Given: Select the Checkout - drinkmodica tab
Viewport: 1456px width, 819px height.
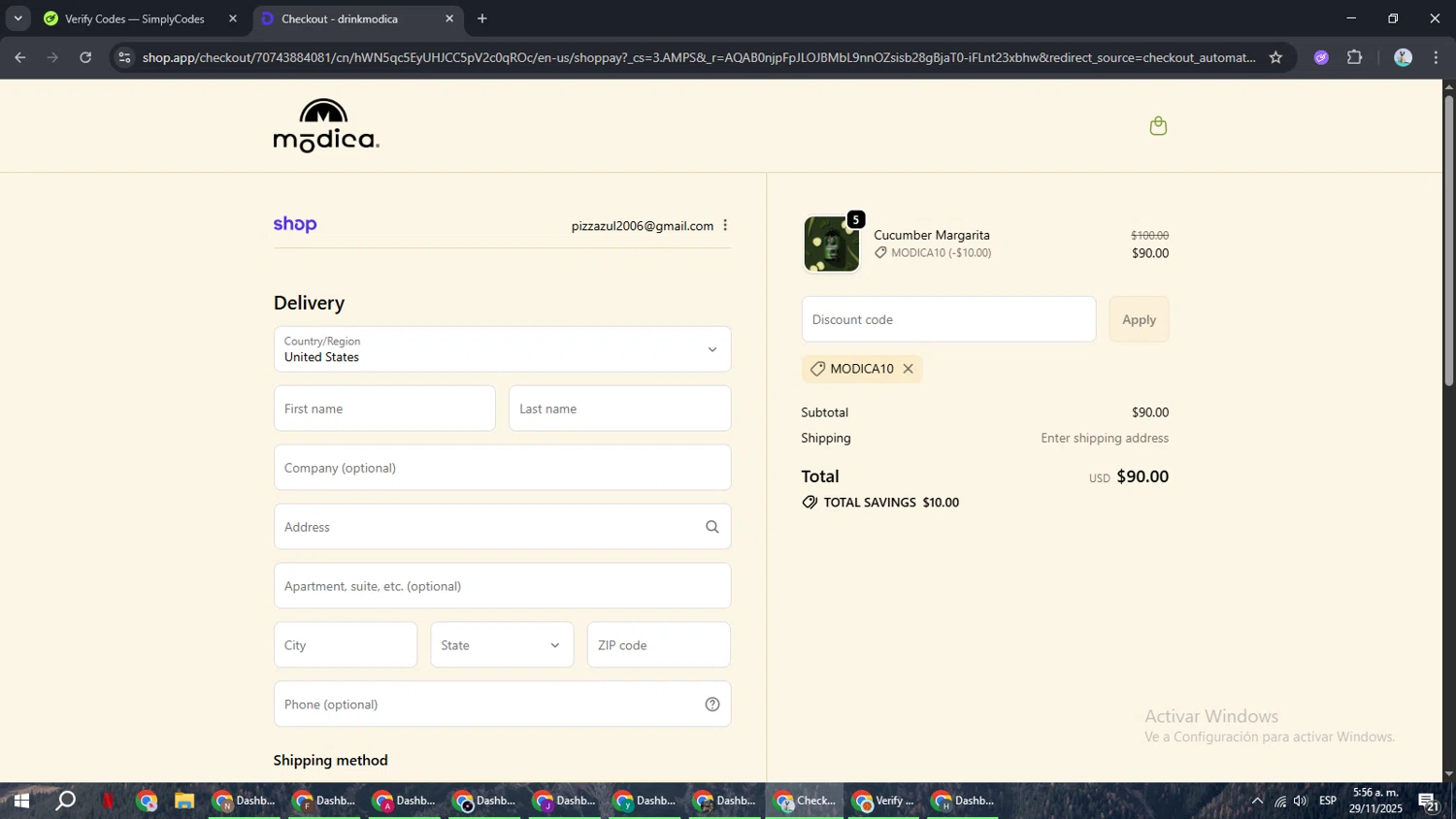Looking at the screenshot, I should 357,18.
